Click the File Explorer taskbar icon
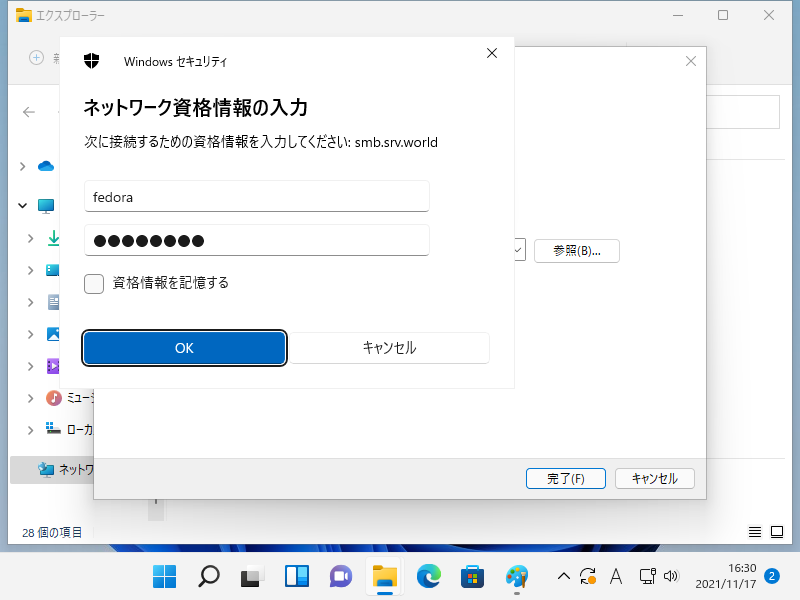The height and width of the screenshot is (600, 800). 384,576
